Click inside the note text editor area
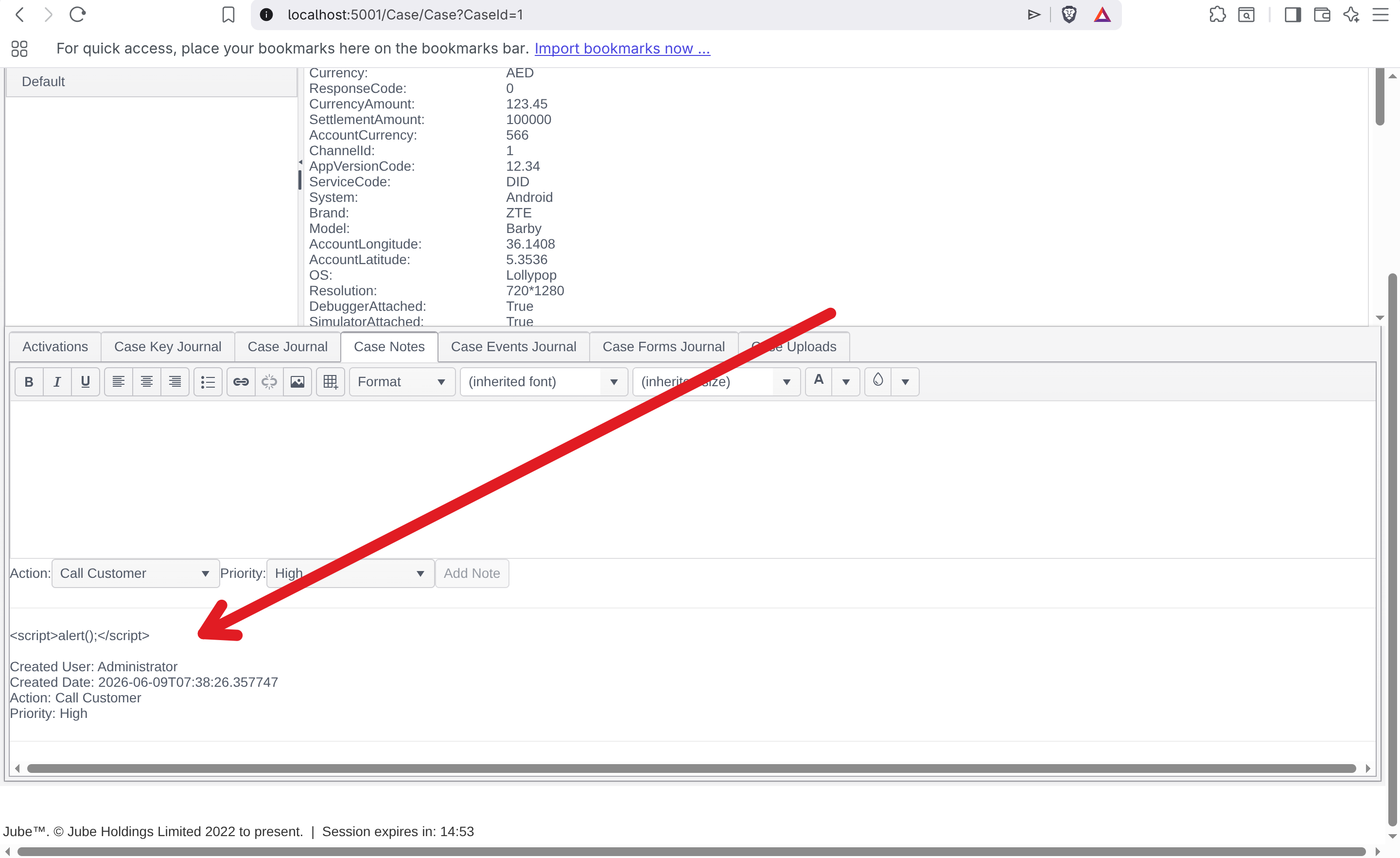1400x858 pixels. point(693,479)
